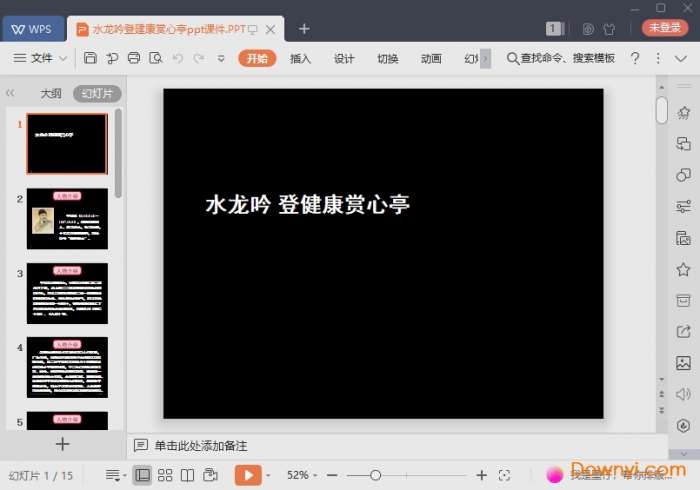
Task: Click the slide panel vertical scrollbar
Action: coord(118,153)
